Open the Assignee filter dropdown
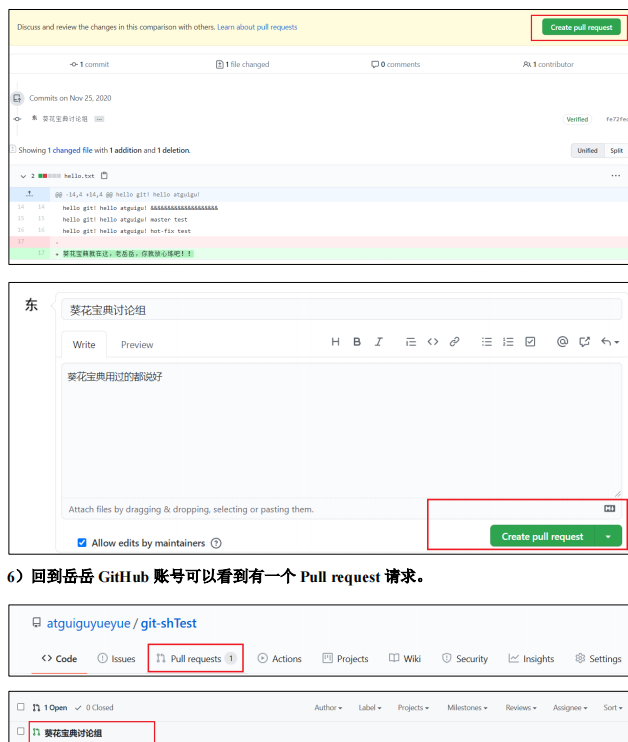The image size is (628, 742). pyautogui.click(x=570, y=707)
